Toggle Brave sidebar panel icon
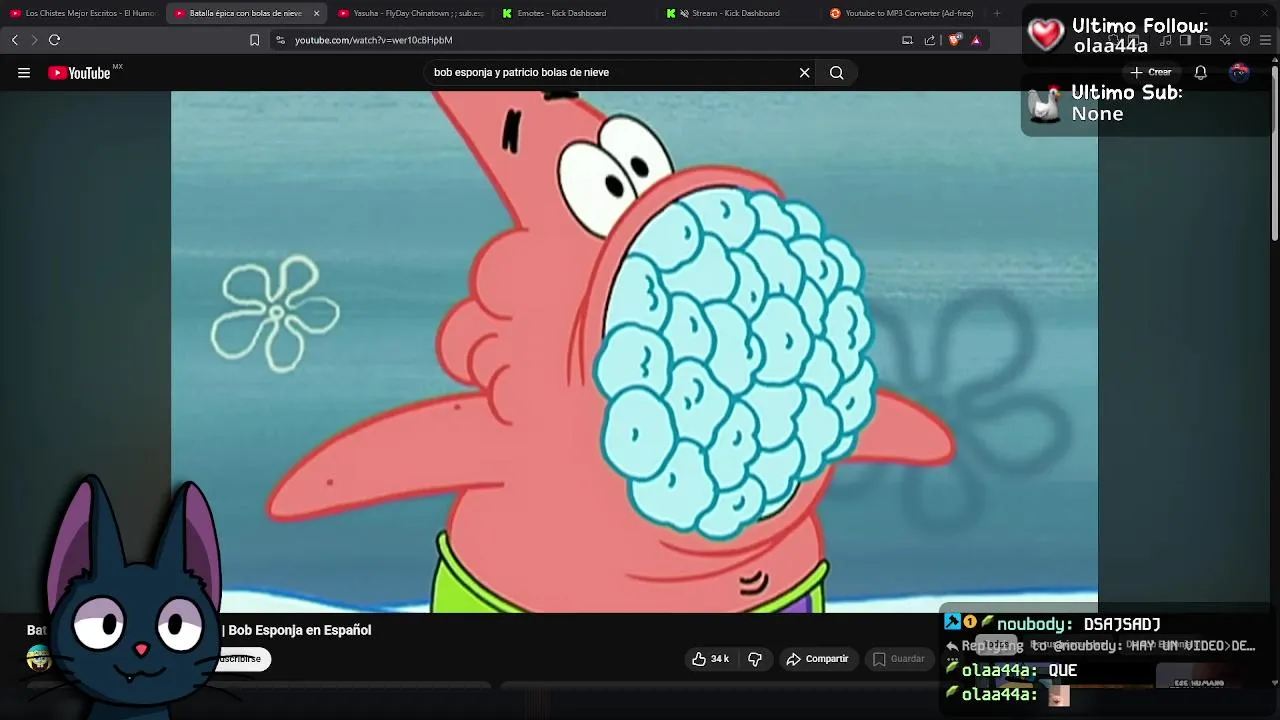The width and height of the screenshot is (1280, 720). click(x=1185, y=40)
